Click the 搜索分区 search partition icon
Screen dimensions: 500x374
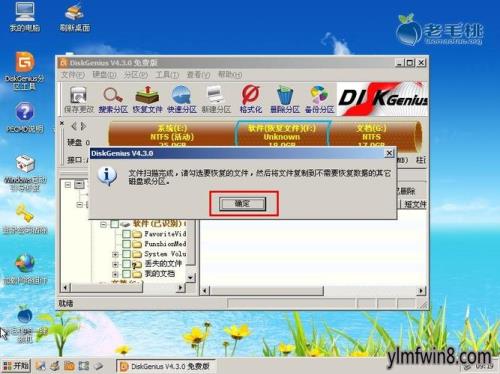point(113,100)
